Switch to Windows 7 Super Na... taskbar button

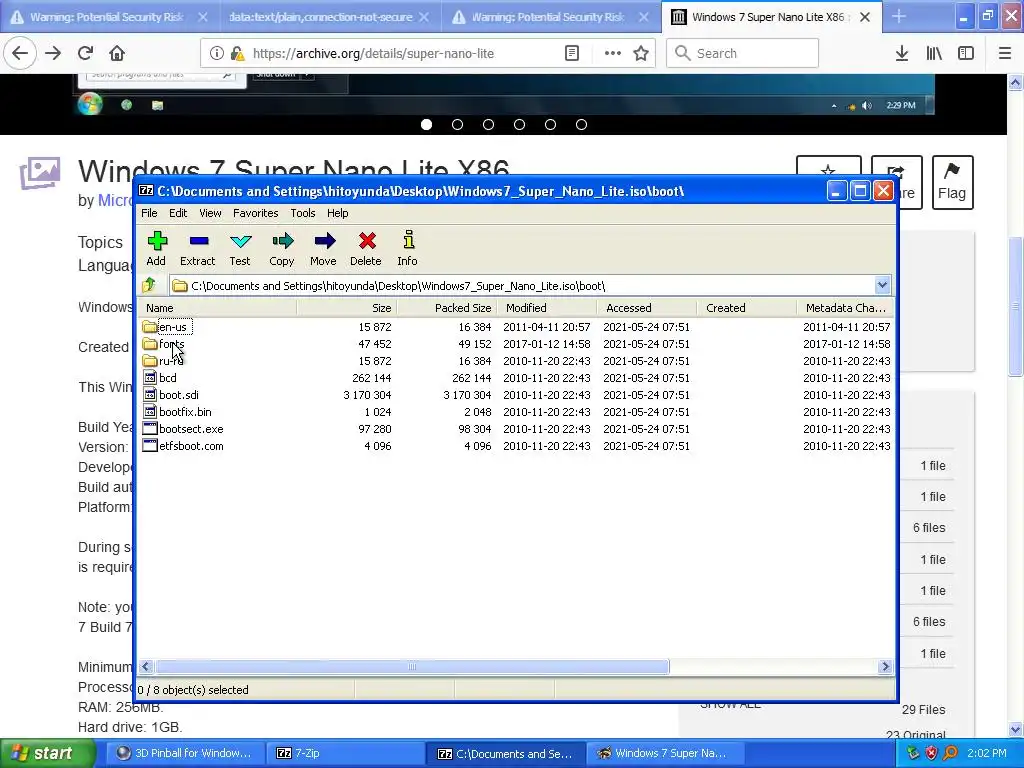pyautogui.click(x=664, y=753)
